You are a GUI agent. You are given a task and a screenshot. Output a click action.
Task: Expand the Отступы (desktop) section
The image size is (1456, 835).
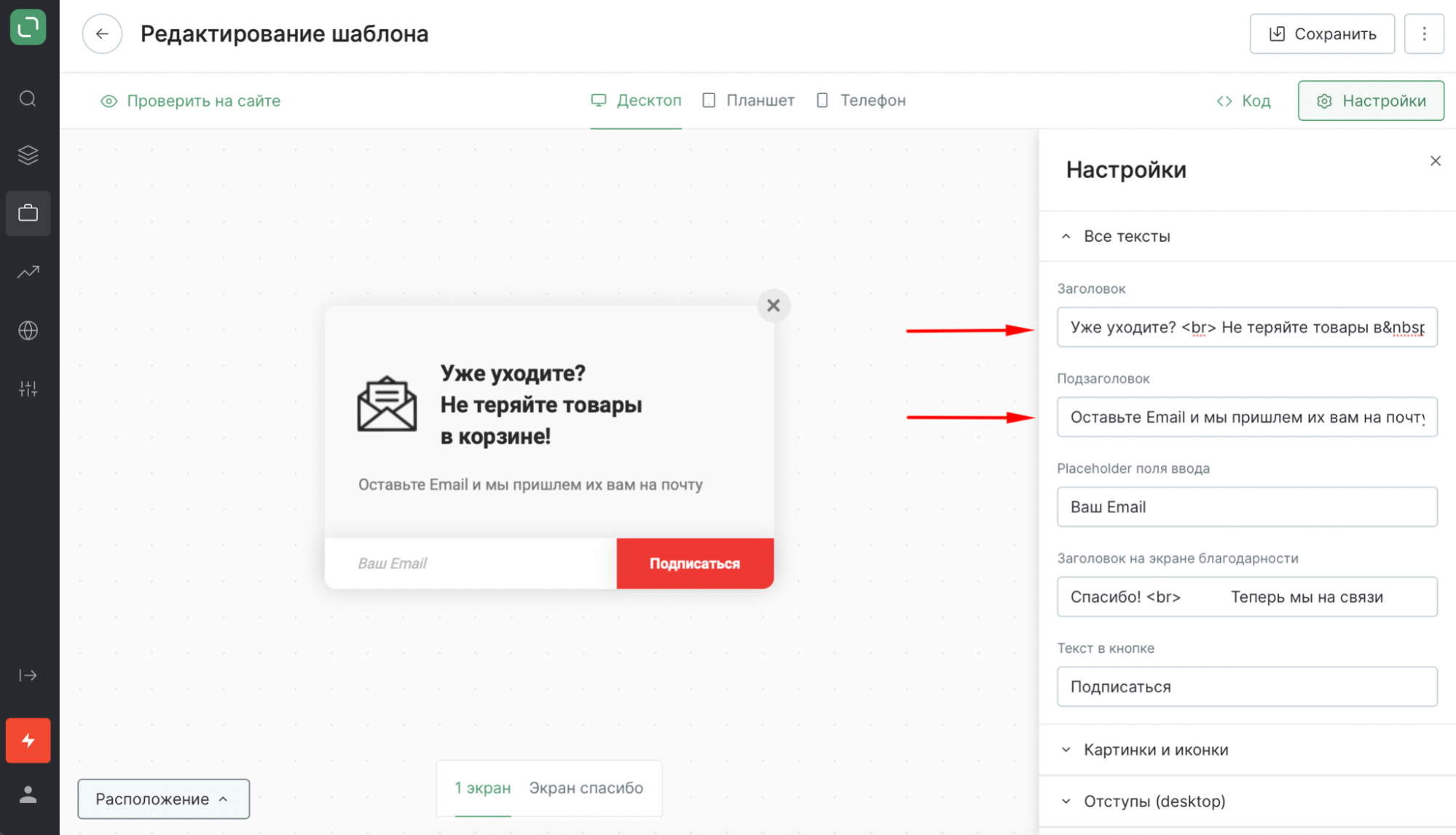(1247, 801)
